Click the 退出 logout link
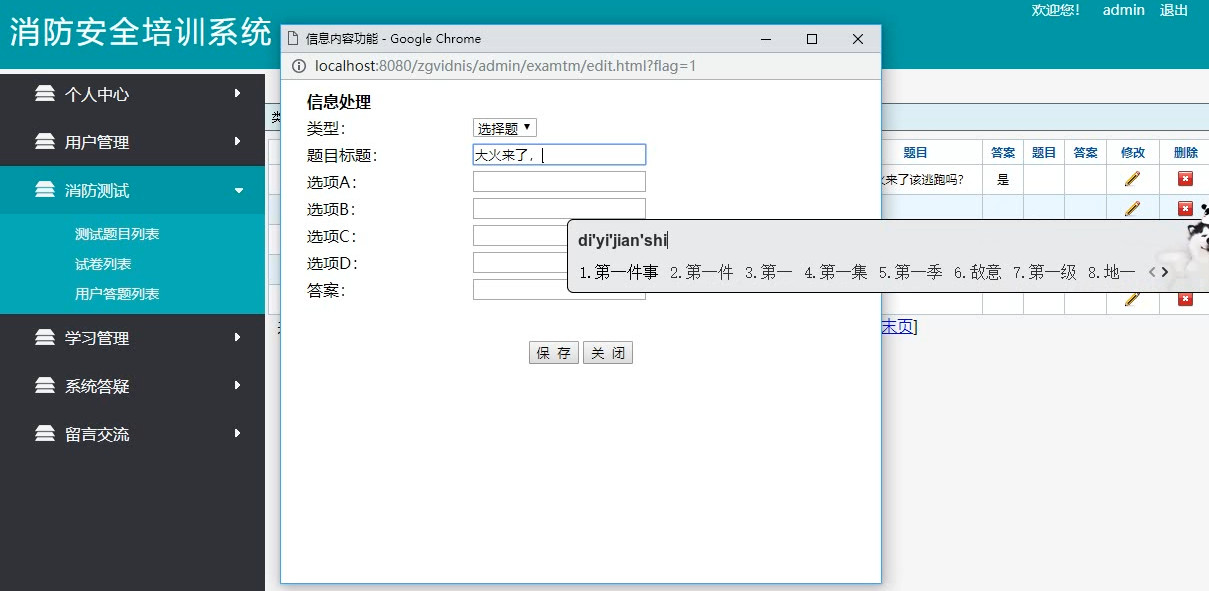Image resolution: width=1209 pixels, height=591 pixels. 1174,10
